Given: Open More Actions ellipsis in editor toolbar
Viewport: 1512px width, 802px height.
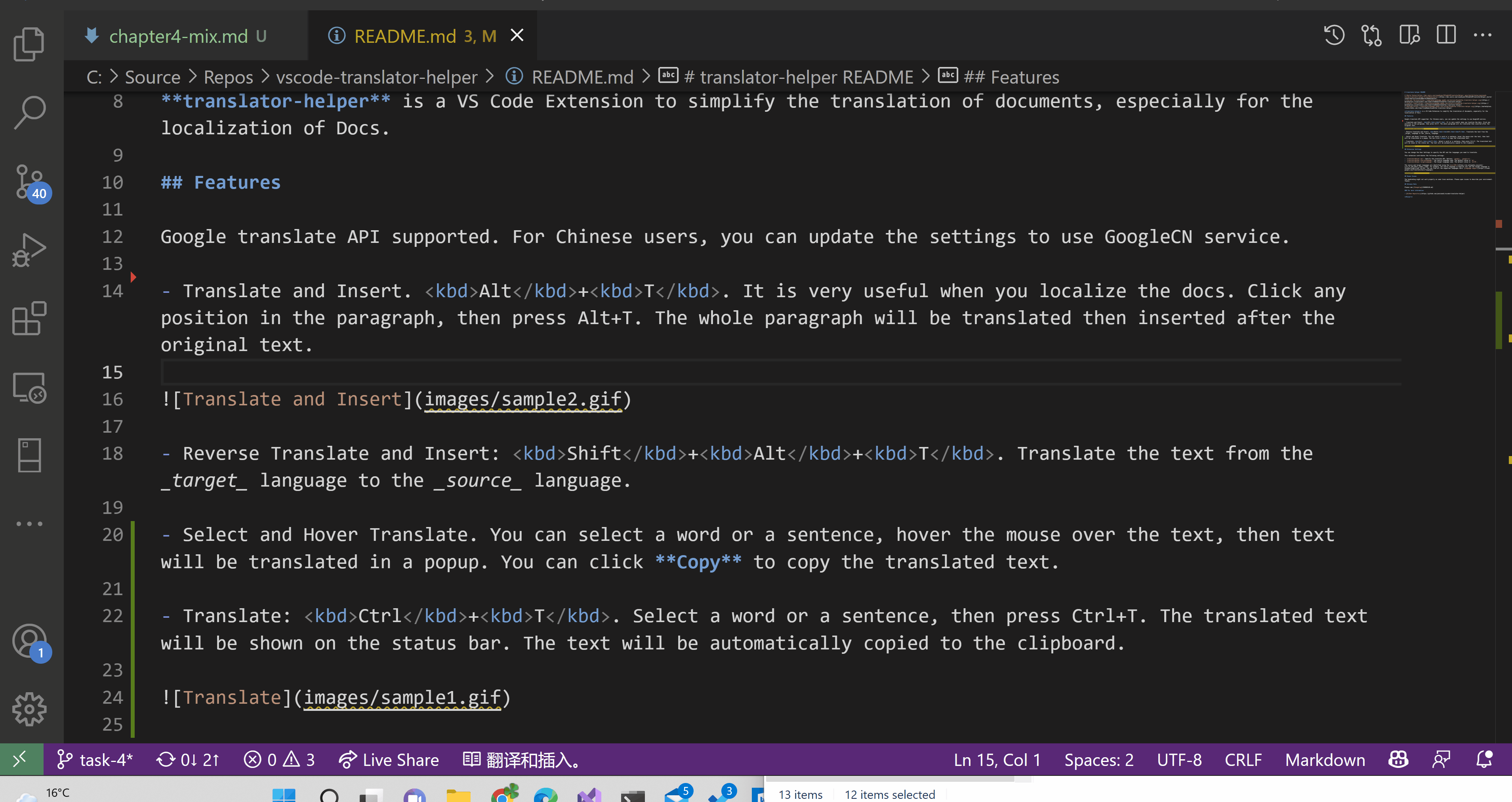Looking at the screenshot, I should point(1483,35).
